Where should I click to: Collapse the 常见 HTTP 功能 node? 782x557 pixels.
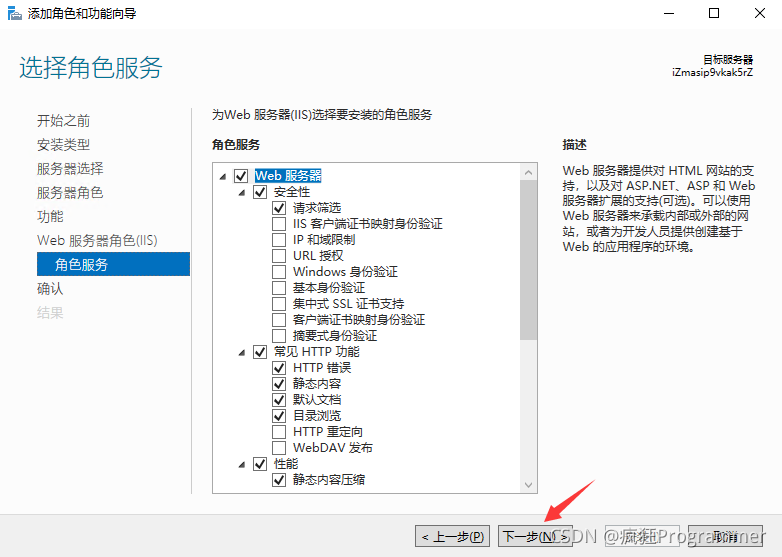242,352
